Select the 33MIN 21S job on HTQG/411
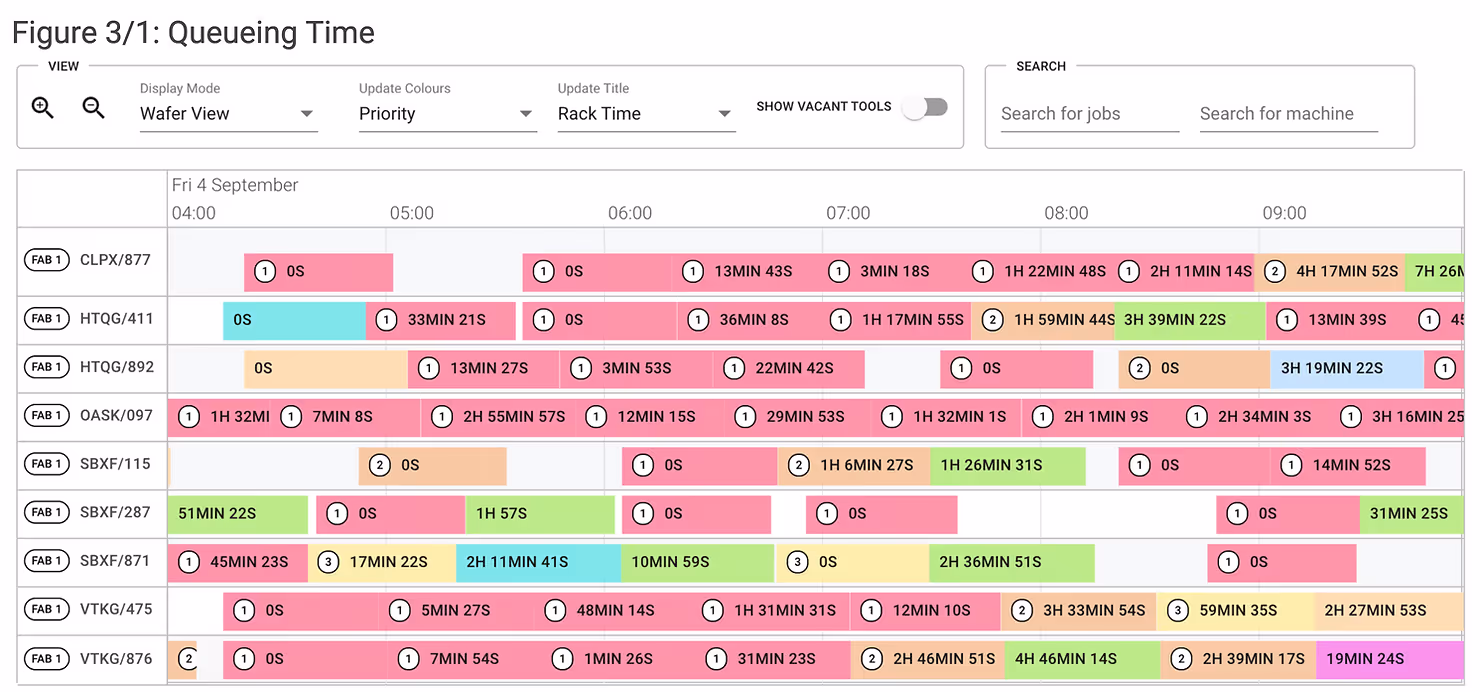The image size is (1480, 692). pos(441,320)
